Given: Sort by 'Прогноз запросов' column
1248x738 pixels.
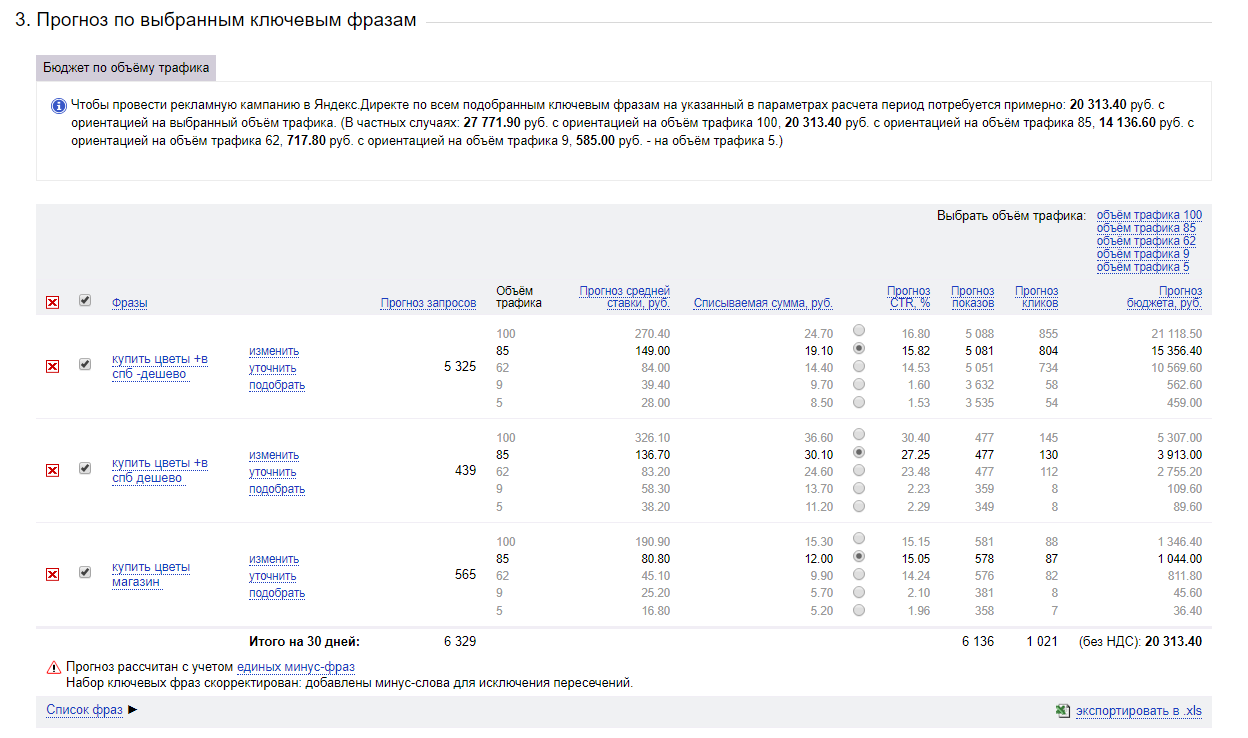Looking at the screenshot, I should coord(428,303).
